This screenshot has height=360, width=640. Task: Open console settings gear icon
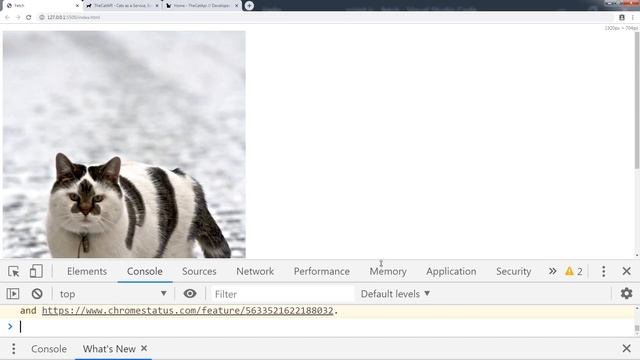(x=626, y=293)
